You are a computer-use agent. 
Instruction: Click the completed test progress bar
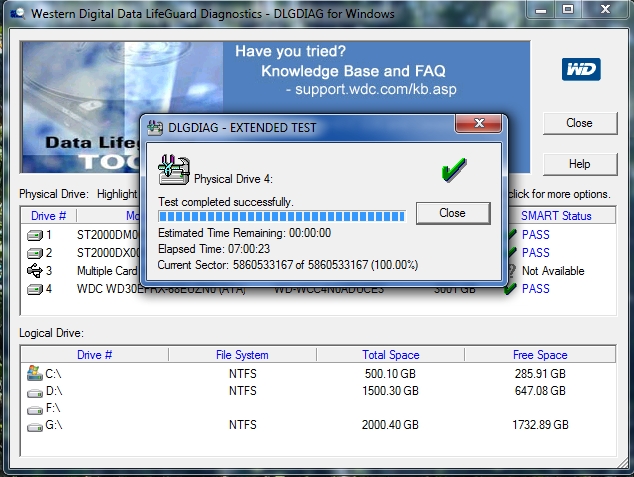pyautogui.click(x=281, y=216)
